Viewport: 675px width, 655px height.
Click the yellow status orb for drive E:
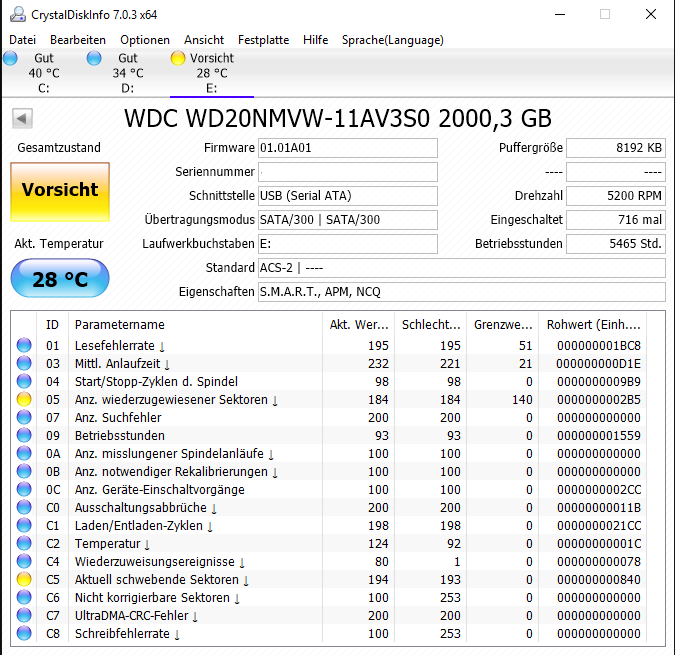(178, 58)
